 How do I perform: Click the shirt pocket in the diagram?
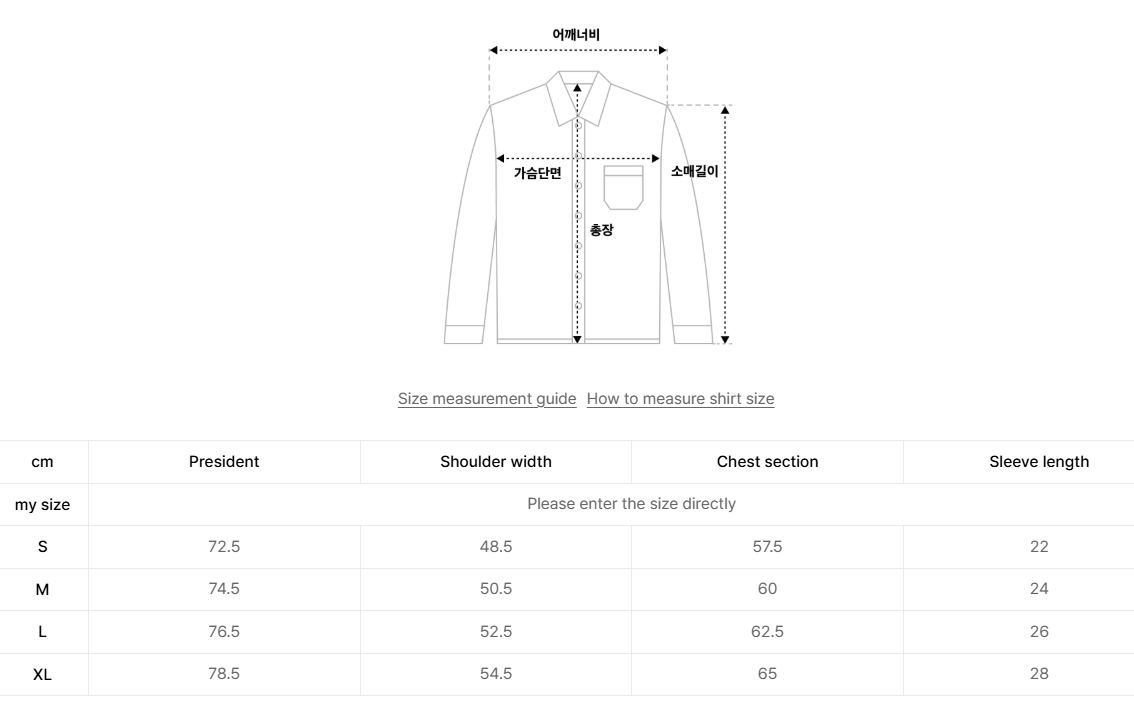(x=623, y=188)
